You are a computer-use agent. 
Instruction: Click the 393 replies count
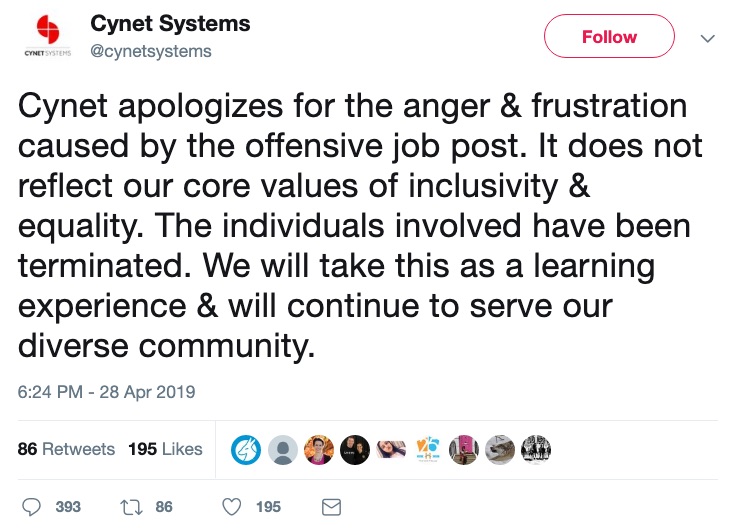point(68,507)
